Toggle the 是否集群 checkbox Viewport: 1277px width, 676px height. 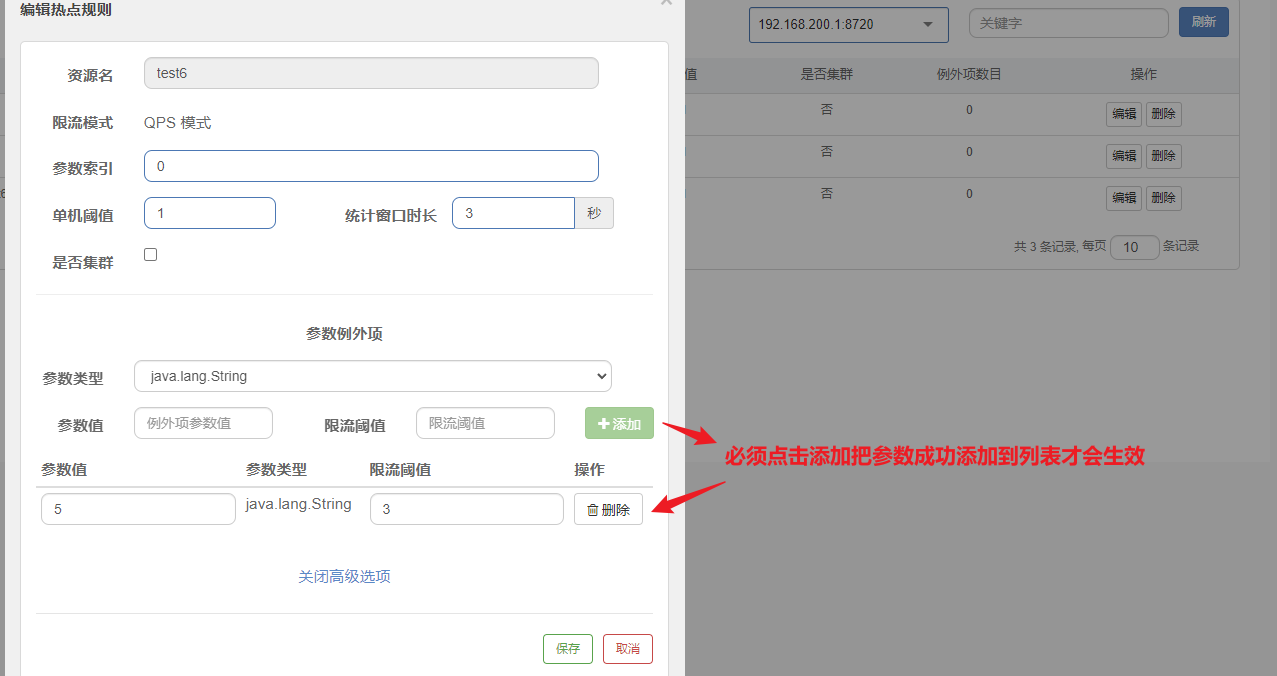click(x=151, y=255)
